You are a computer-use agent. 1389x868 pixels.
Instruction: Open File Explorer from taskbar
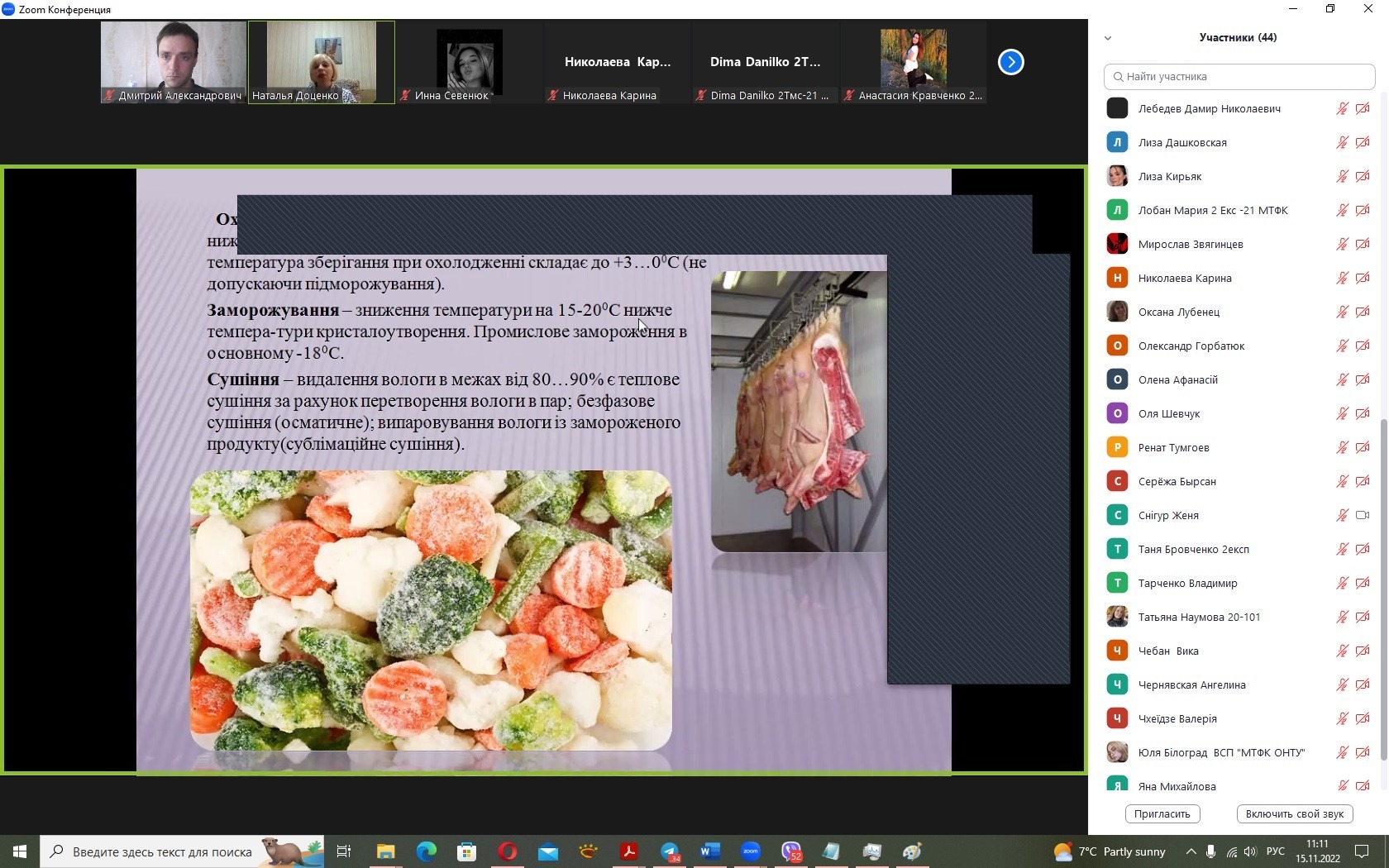click(386, 851)
